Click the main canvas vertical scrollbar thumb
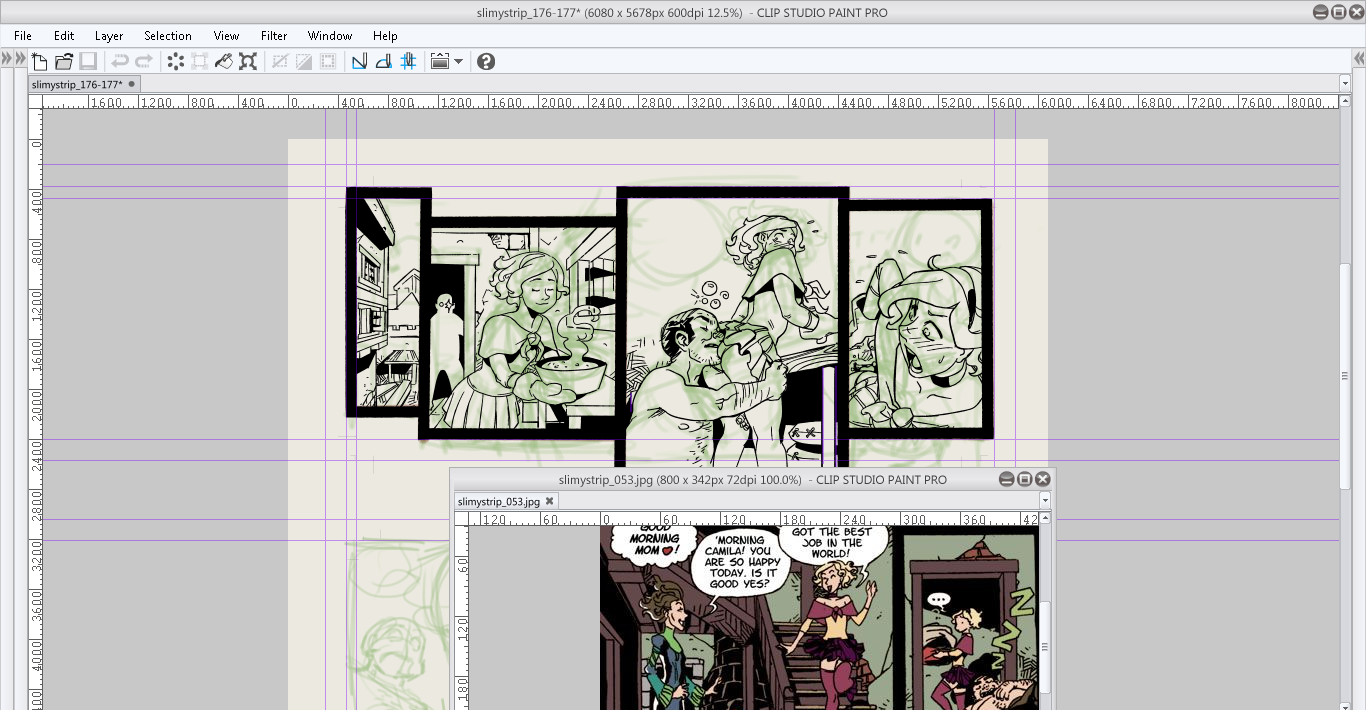This screenshot has width=1366, height=710. [1345, 377]
